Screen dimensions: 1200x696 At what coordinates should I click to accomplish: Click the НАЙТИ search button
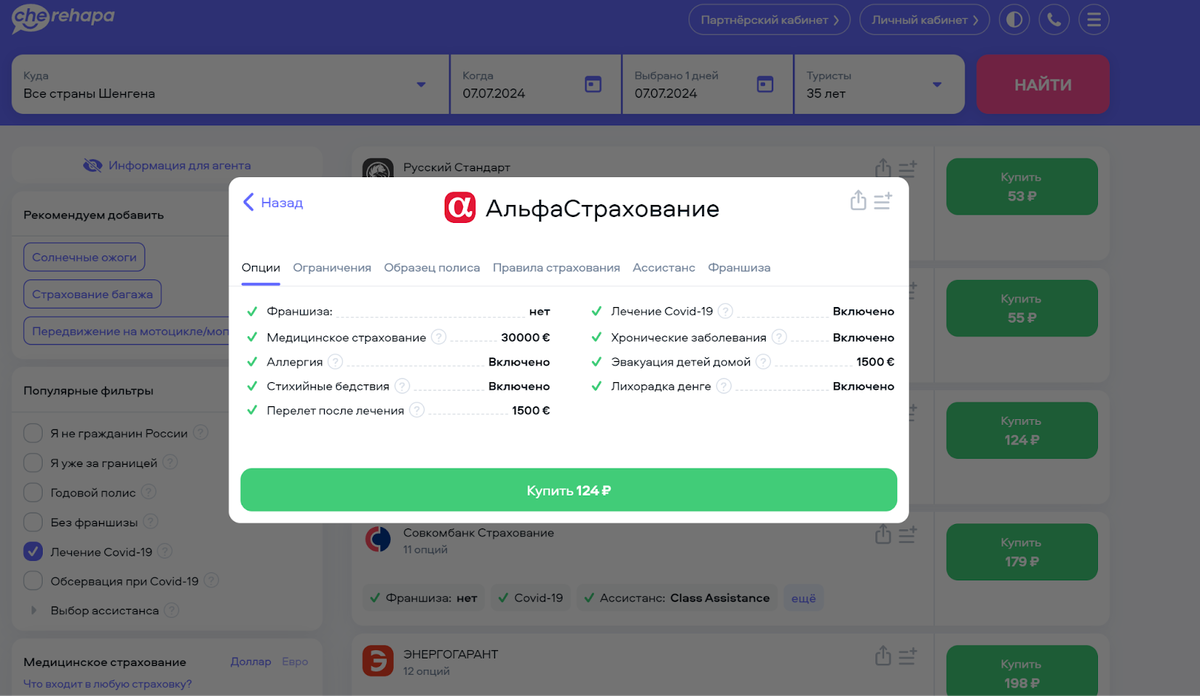1043,85
